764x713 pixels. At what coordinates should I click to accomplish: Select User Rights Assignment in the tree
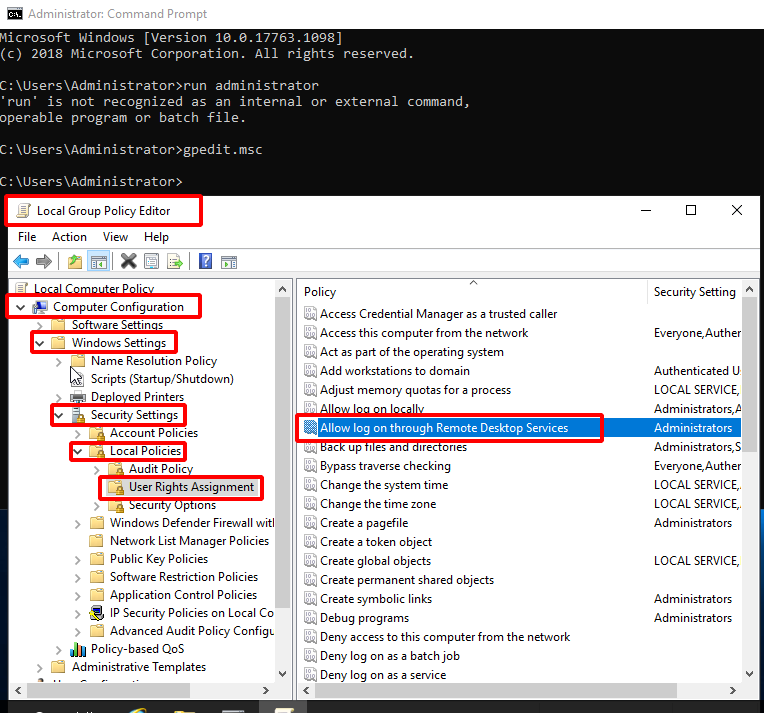pos(191,487)
